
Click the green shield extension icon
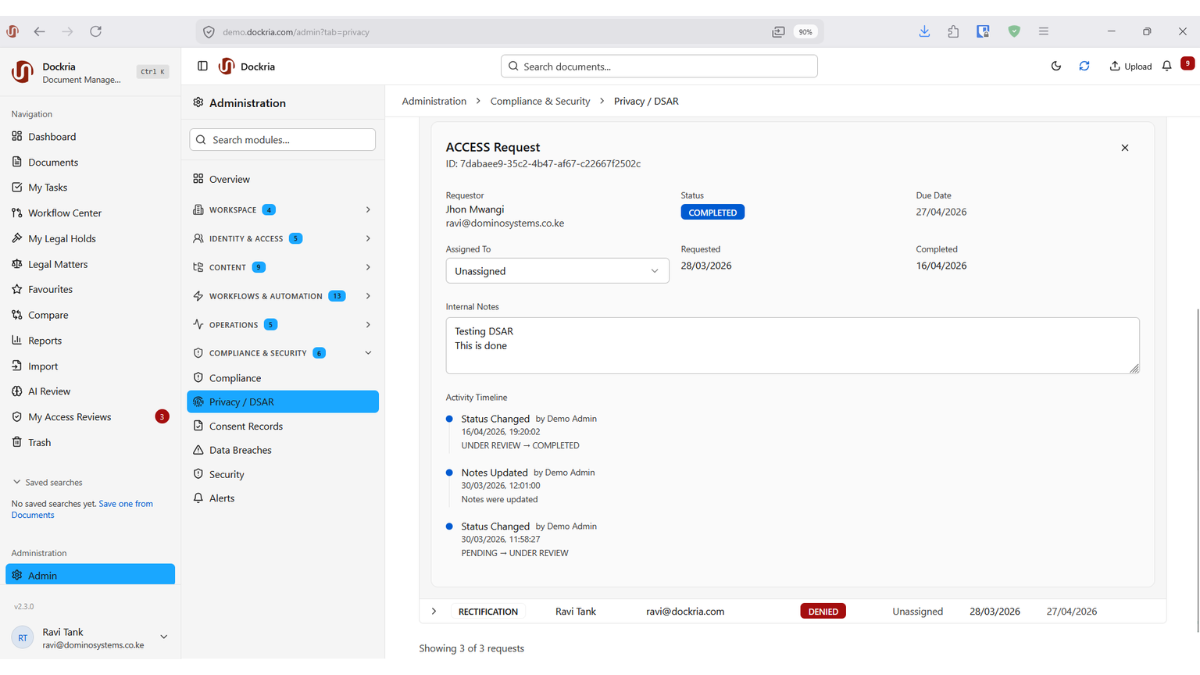point(1013,32)
